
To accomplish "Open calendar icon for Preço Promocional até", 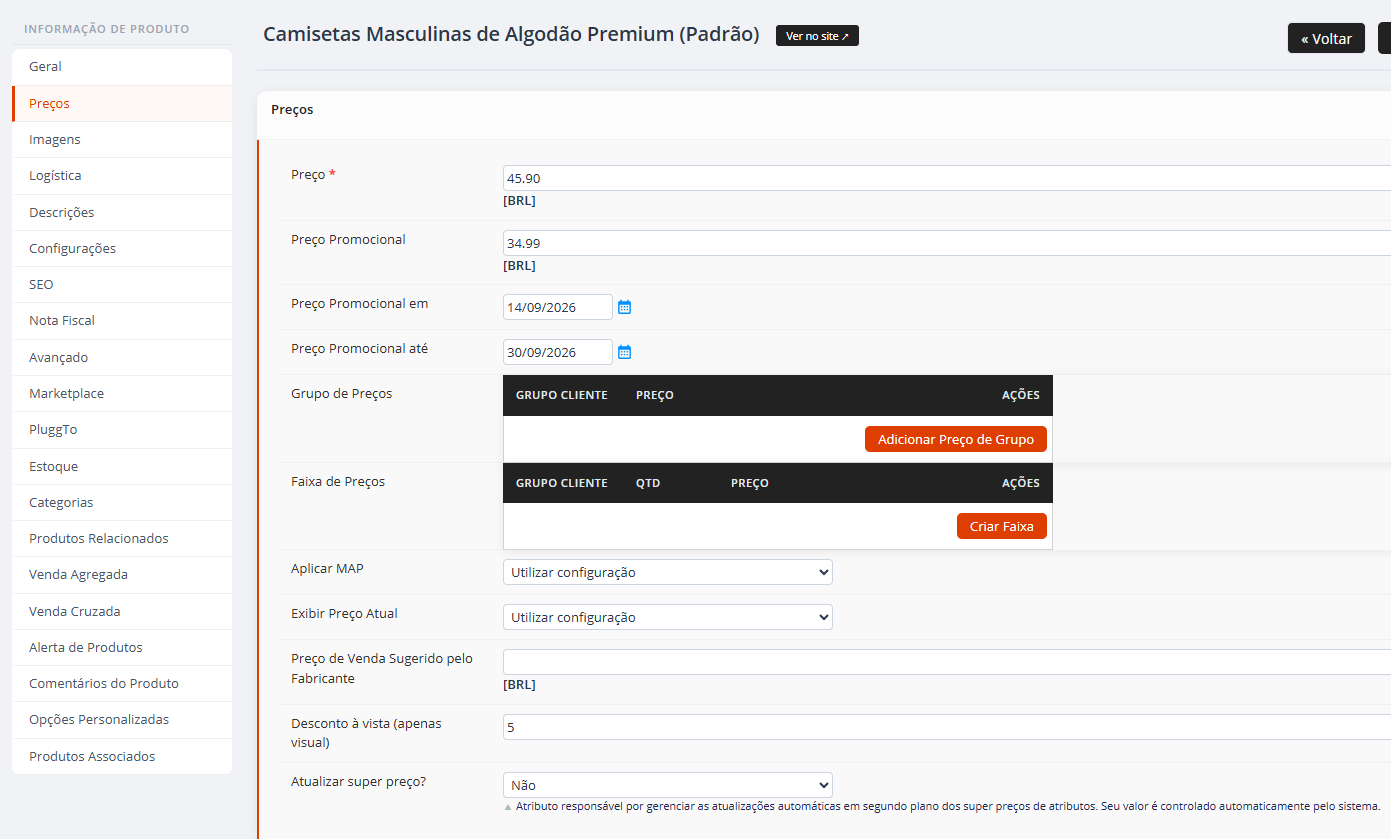I will tap(624, 352).
